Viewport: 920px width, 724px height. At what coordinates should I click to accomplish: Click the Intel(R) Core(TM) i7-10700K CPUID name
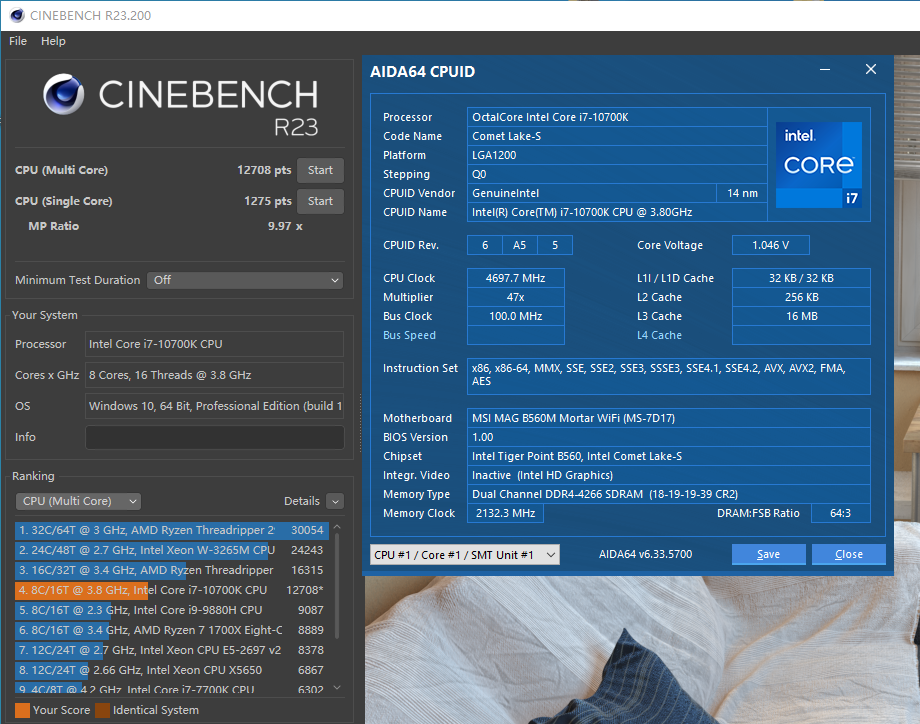[617, 212]
